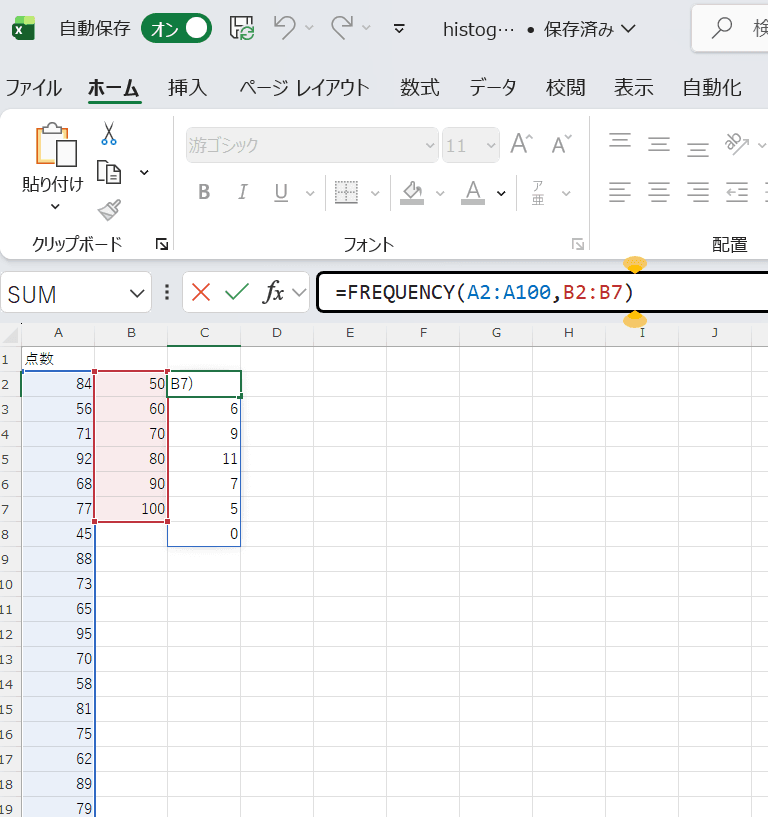Click the increase font size icon
Image resolution: width=768 pixels, height=817 pixels.
click(521, 145)
